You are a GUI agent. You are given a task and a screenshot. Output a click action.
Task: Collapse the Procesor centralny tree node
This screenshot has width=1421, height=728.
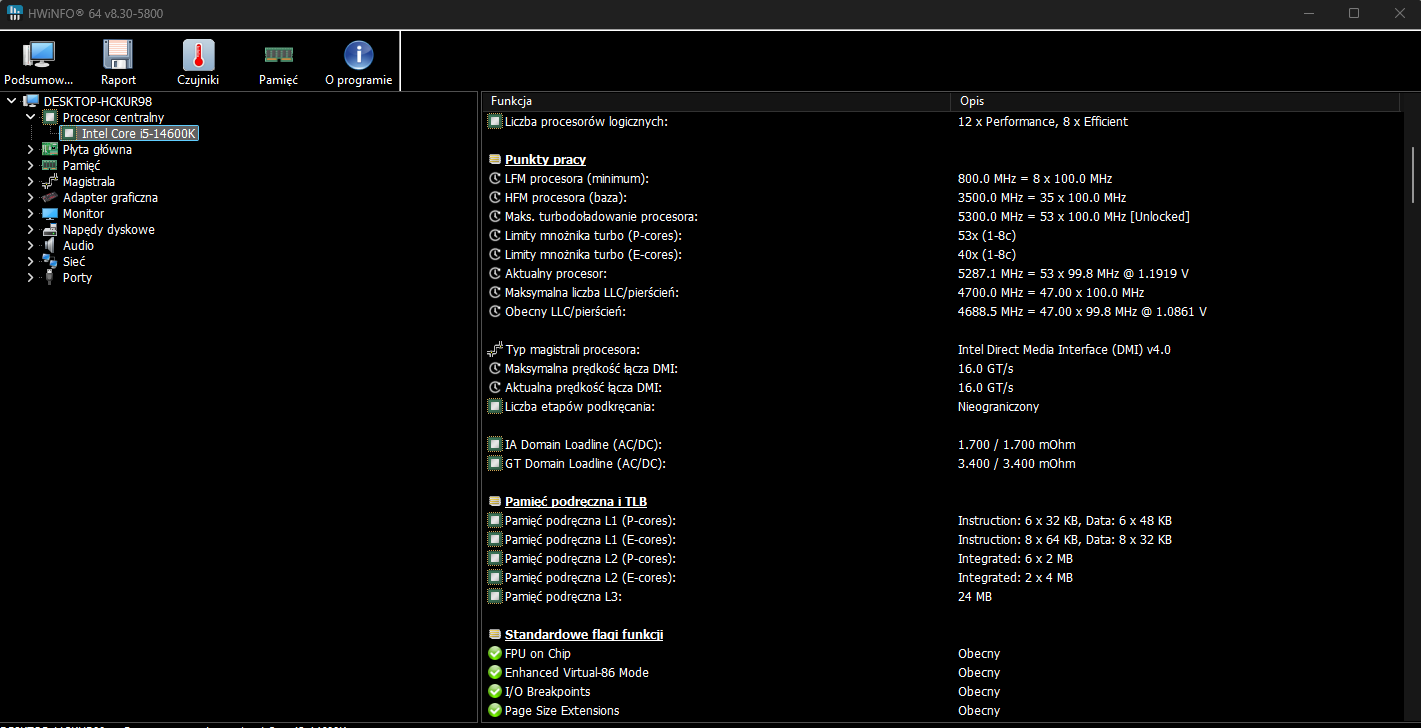[30, 118]
